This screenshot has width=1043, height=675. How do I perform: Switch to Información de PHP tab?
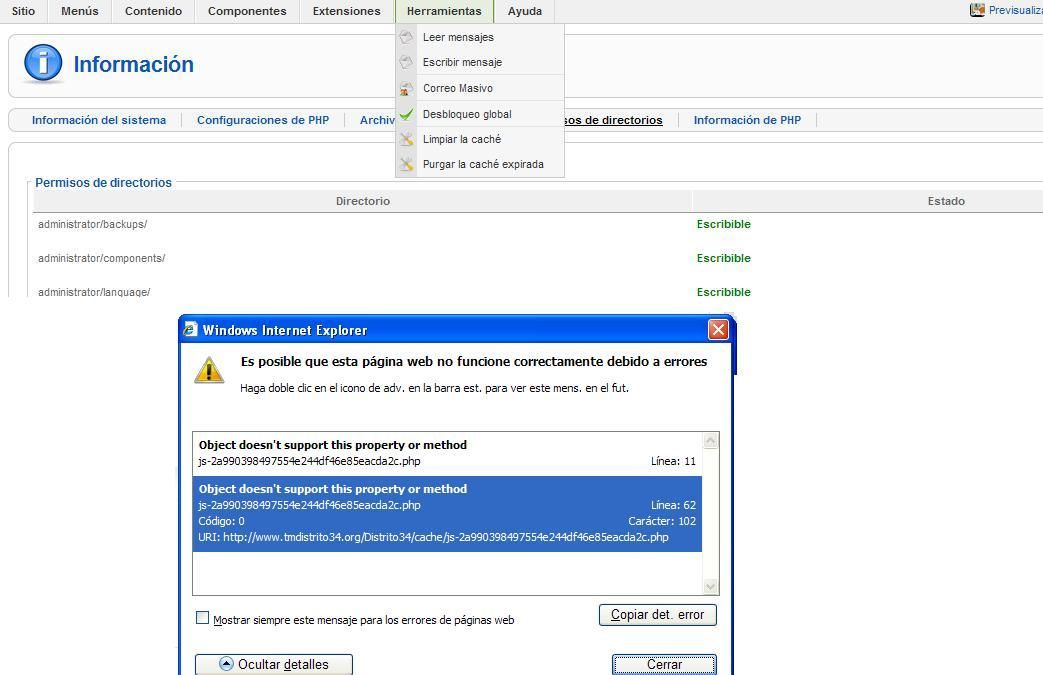pyautogui.click(x=747, y=120)
